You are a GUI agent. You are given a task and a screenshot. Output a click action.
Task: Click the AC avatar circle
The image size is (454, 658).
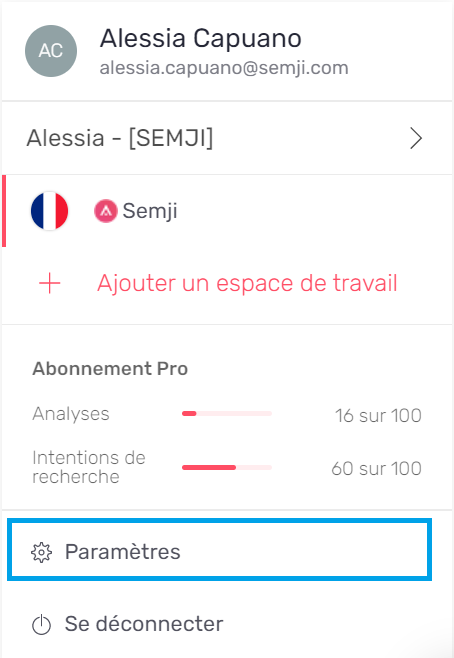click(51, 51)
